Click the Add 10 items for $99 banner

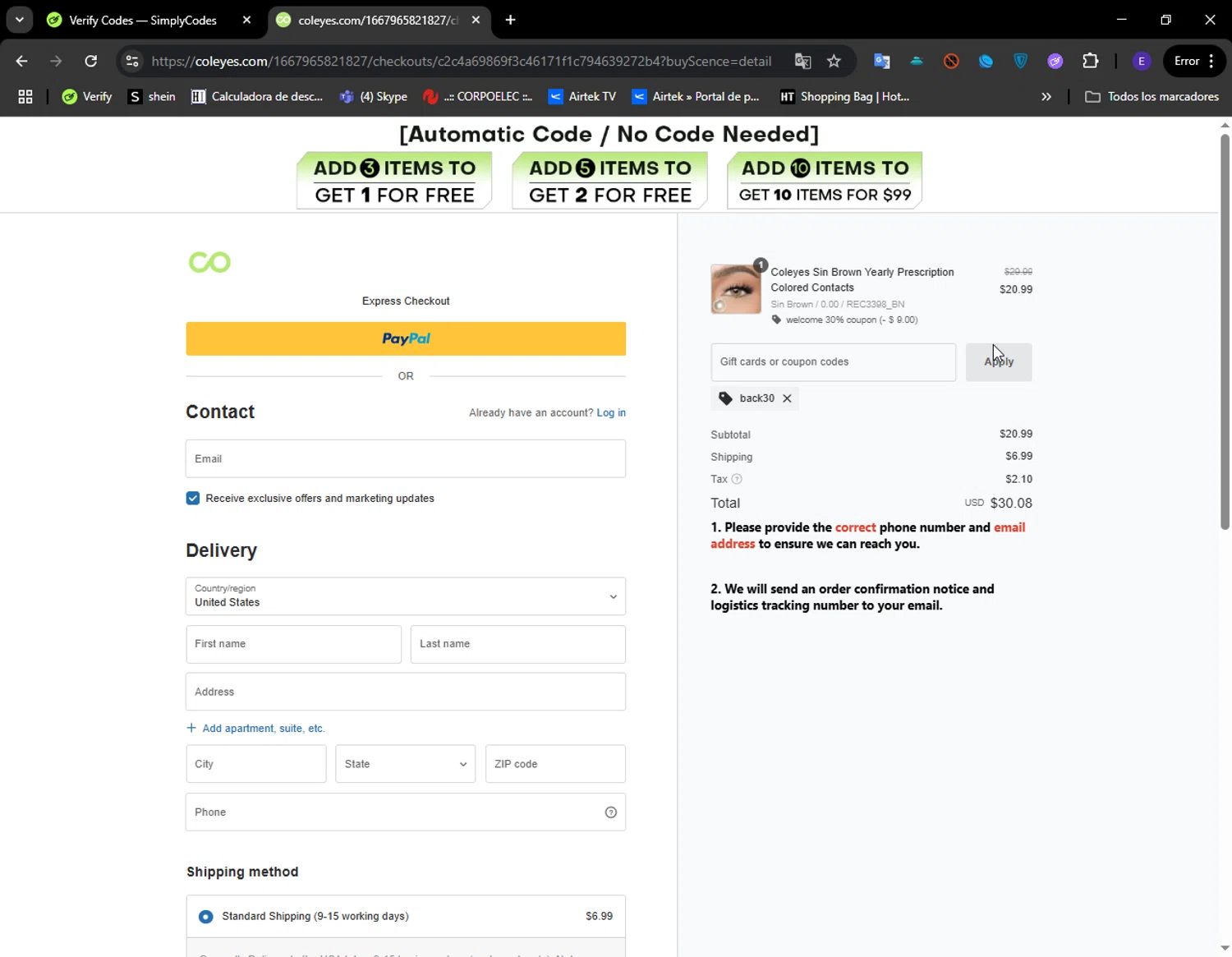[x=825, y=181]
